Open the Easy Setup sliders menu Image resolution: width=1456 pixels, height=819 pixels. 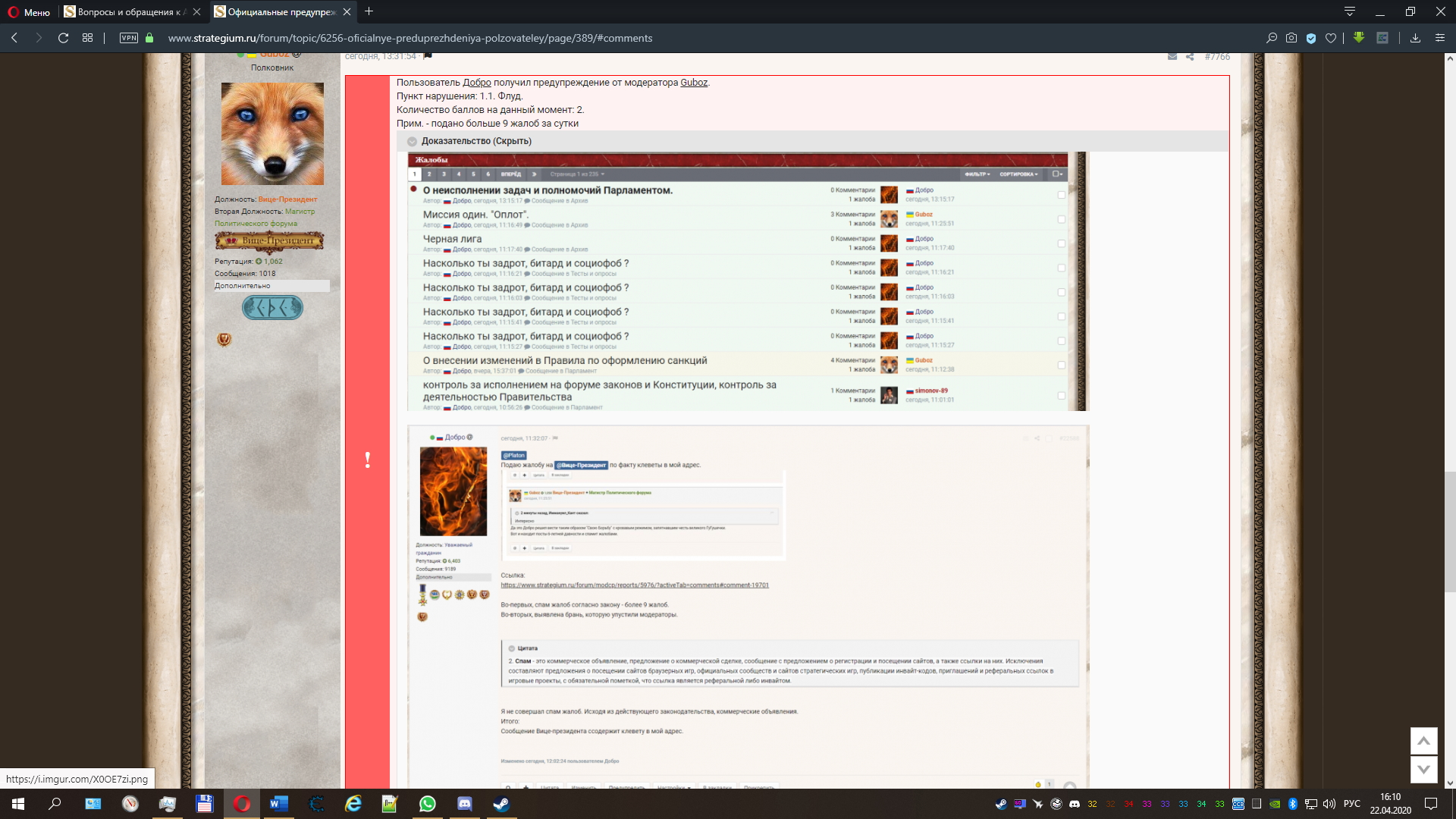tap(1440, 38)
